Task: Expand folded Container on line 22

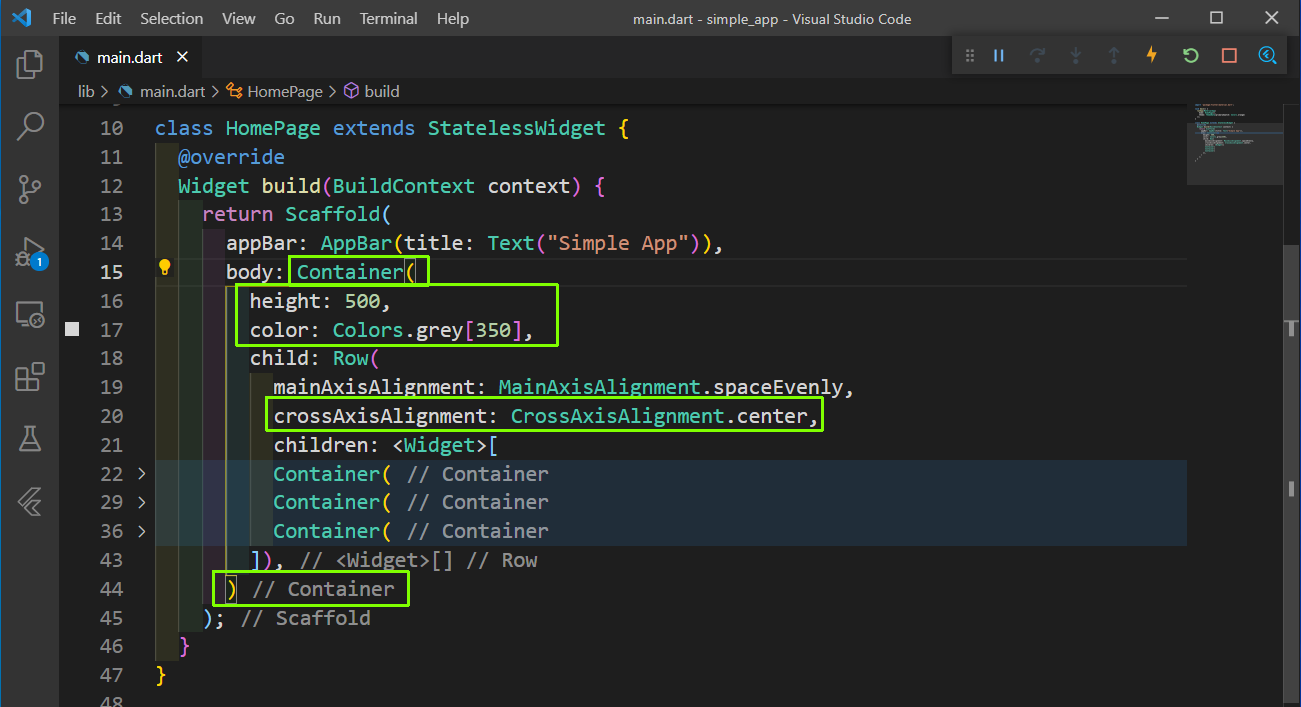Action: (141, 474)
